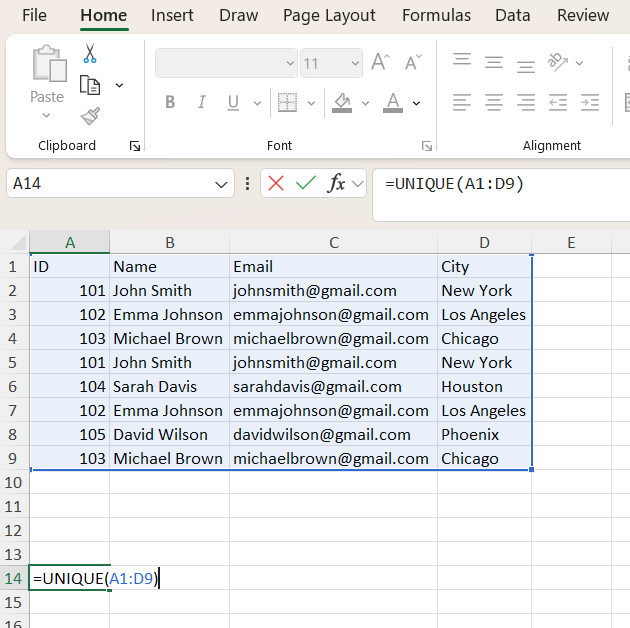Click the Cut scissors icon
630x628 pixels.
click(90, 53)
